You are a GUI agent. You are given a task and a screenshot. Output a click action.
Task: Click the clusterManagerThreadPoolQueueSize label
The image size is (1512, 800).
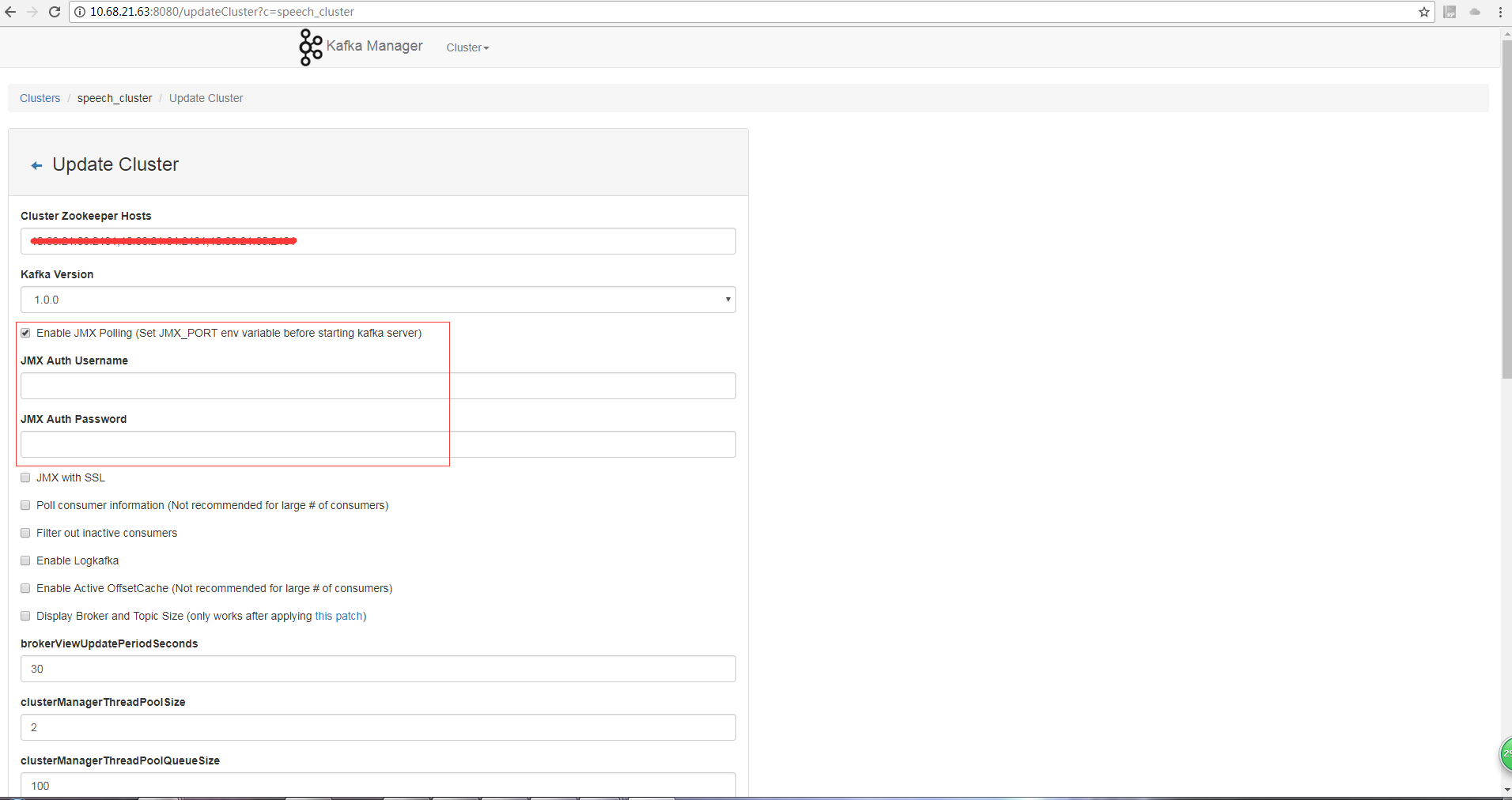point(120,760)
